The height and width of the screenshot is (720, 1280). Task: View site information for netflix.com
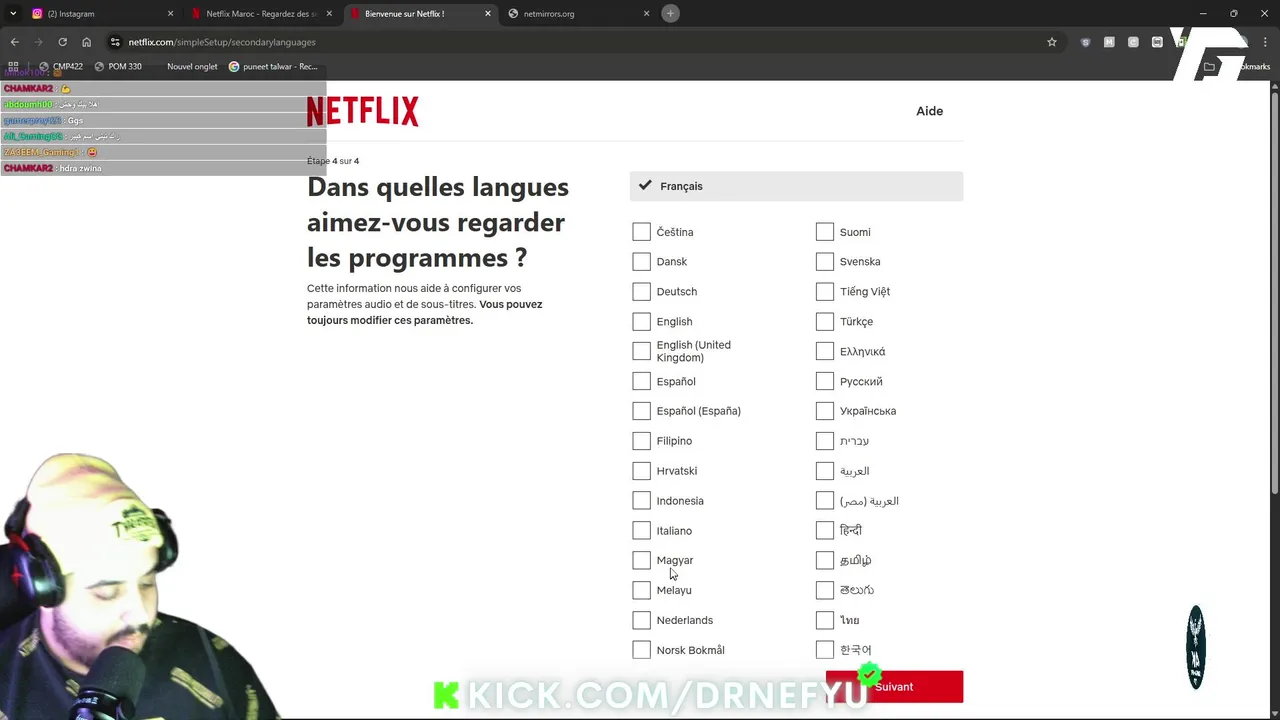pyautogui.click(x=115, y=42)
